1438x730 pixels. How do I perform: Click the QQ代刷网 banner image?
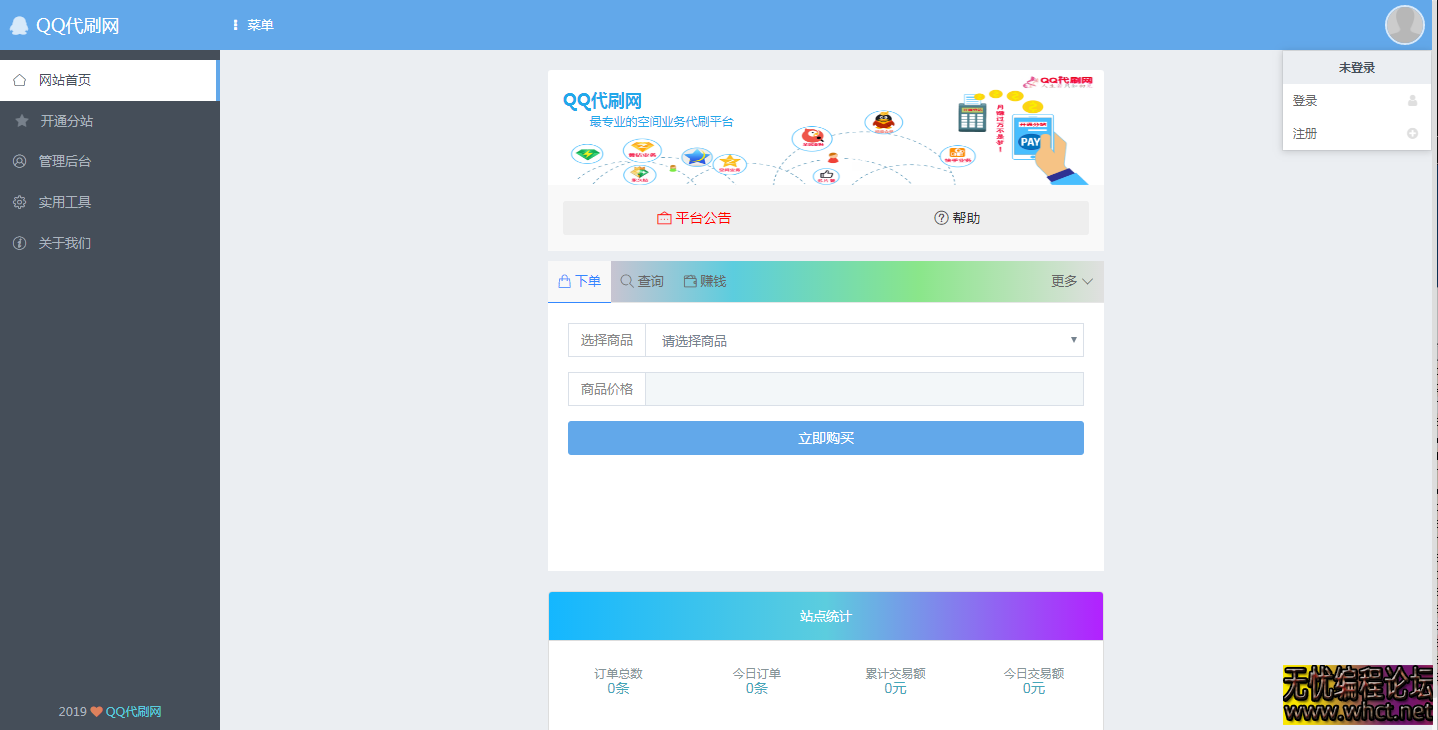(x=825, y=128)
